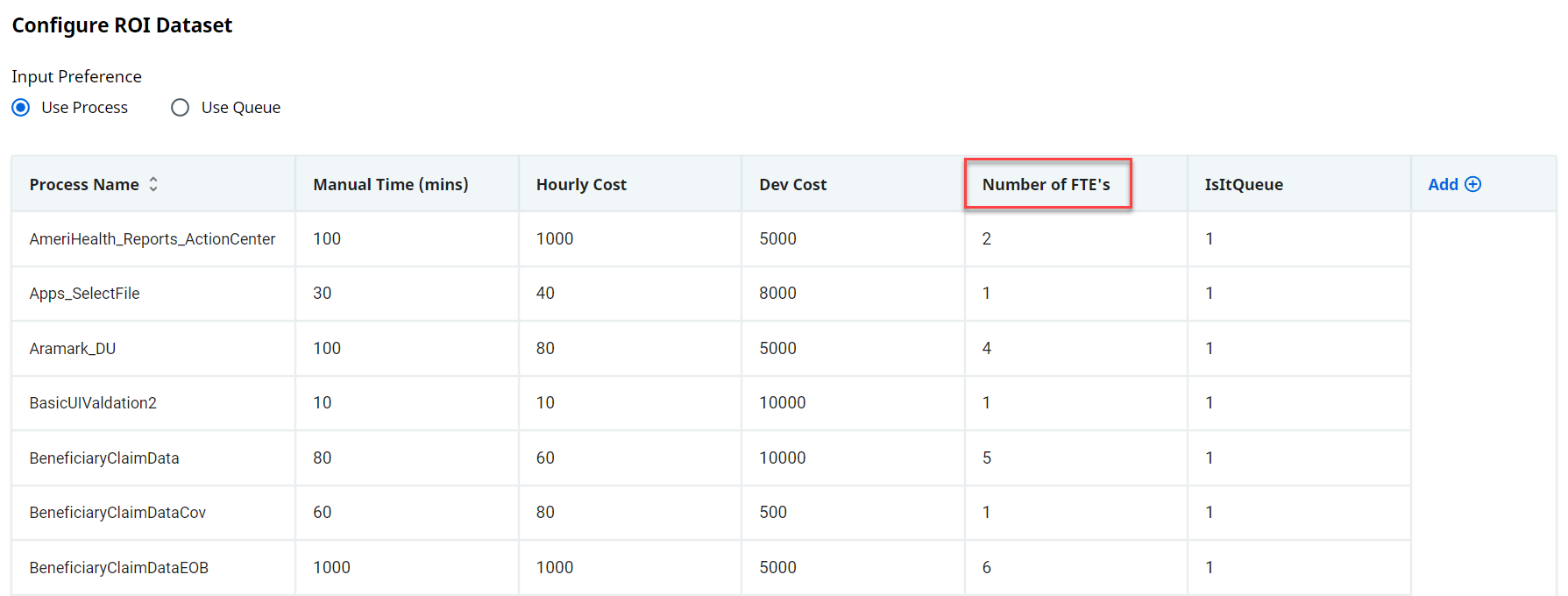This screenshot has width=1568, height=596.
Task: Click the Hourly Cost column header
Action: click(581, 184)
